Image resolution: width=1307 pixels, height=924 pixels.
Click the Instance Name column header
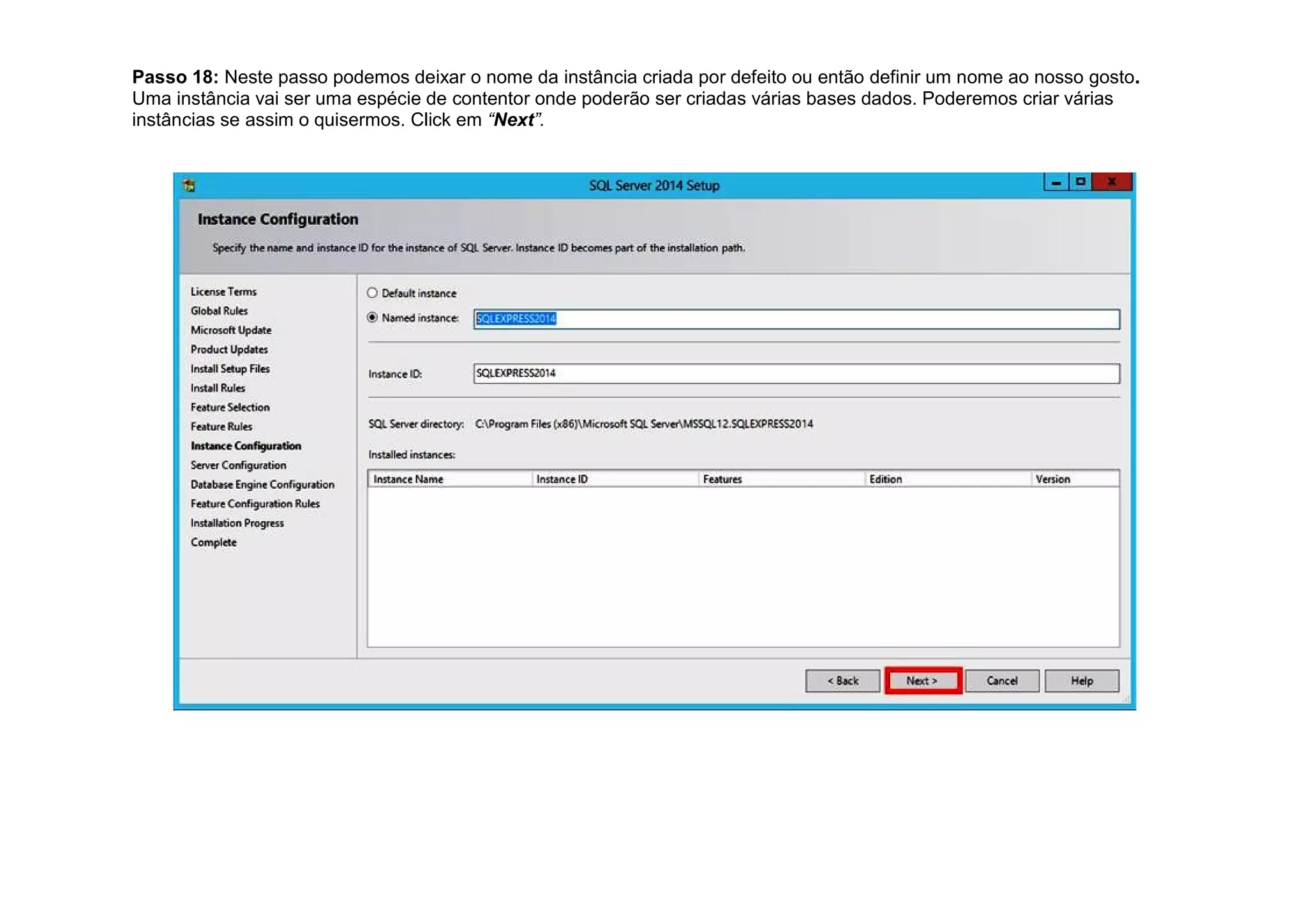(x=450, y=479)
